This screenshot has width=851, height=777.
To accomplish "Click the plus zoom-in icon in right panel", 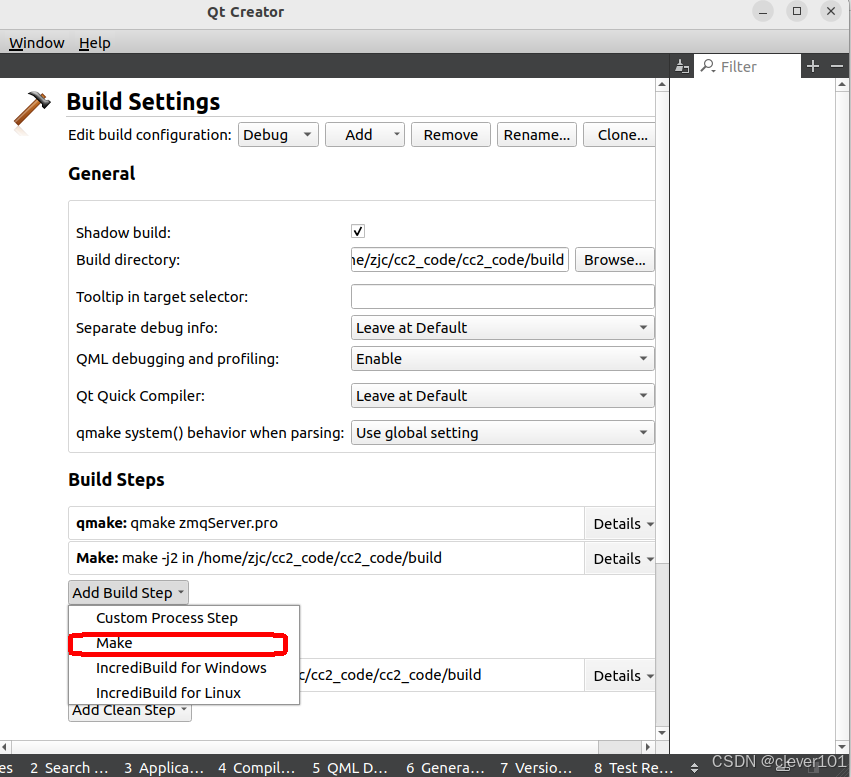I will 812,66.
